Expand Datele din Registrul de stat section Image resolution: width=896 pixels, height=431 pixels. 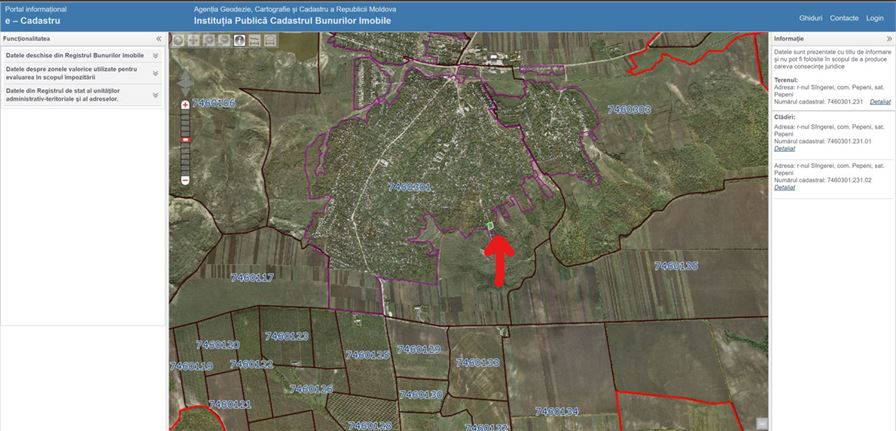(x=155, y=95)
